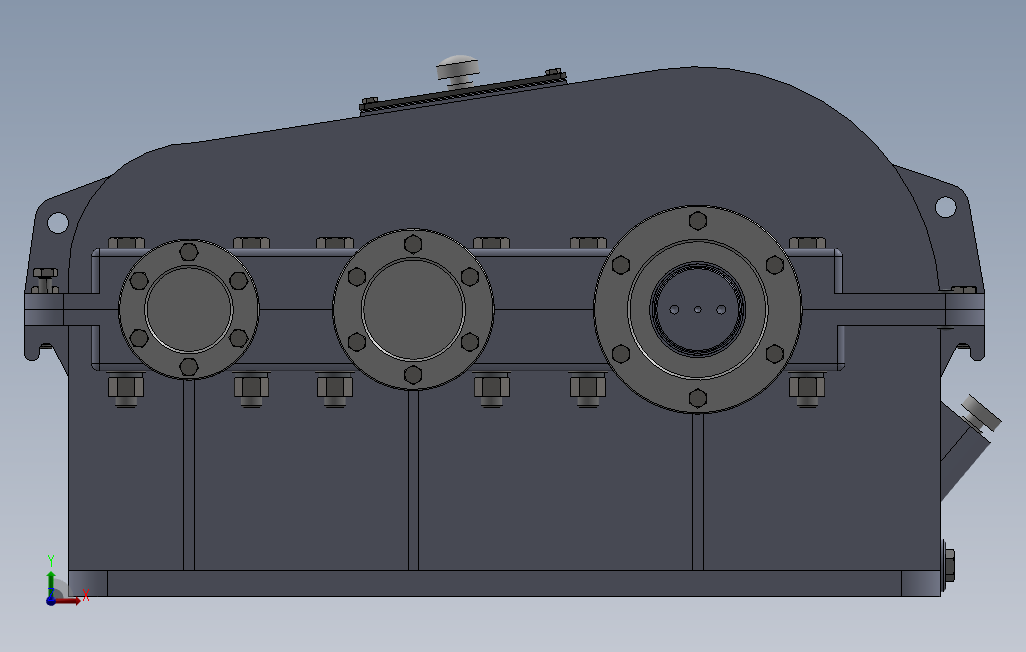This screenshot has width=1026, height=652.
Task: Select the top hex bolt on right bearing cover
Action: (x=698, y=221)
